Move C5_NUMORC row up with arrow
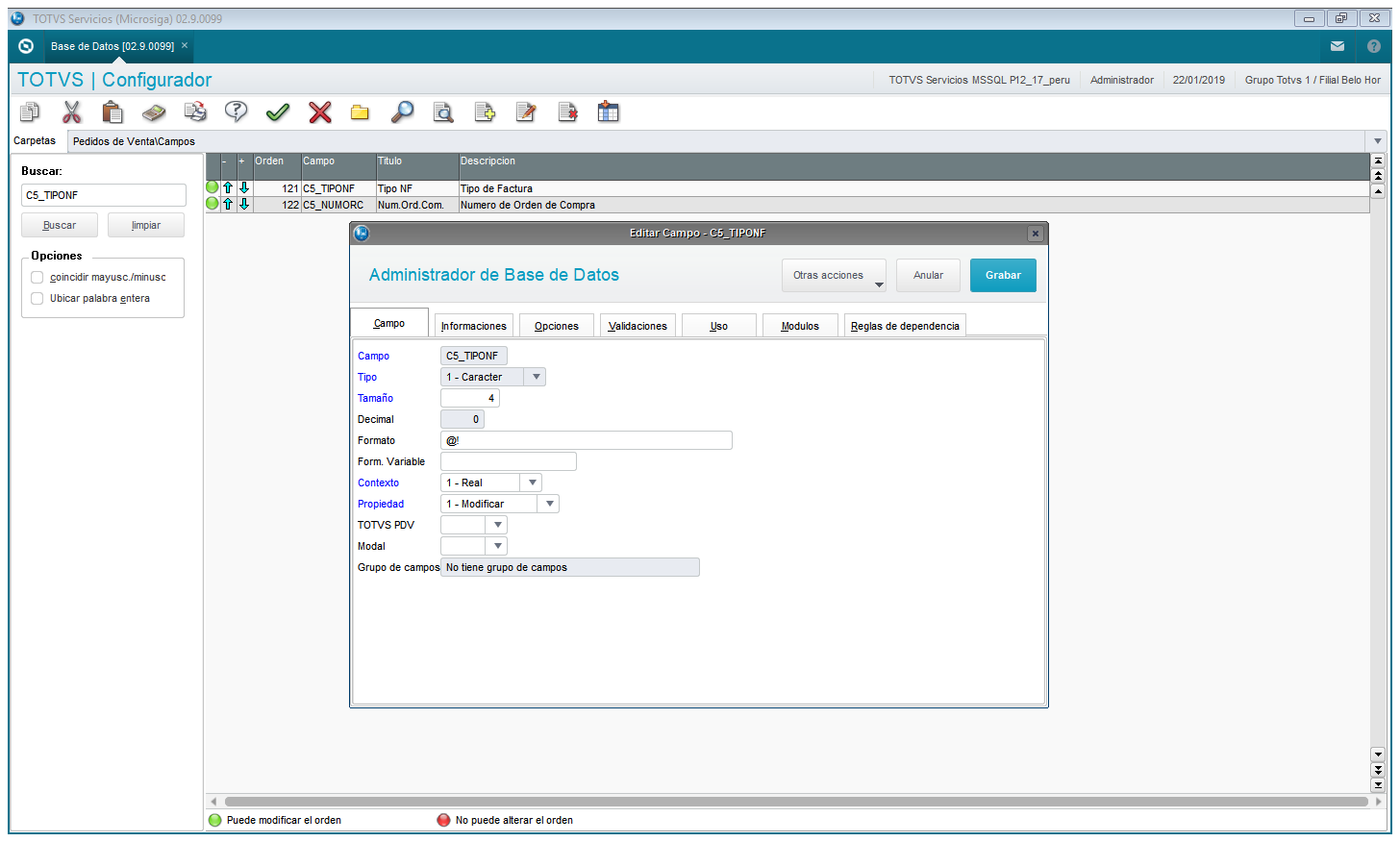 click(228, 204)
